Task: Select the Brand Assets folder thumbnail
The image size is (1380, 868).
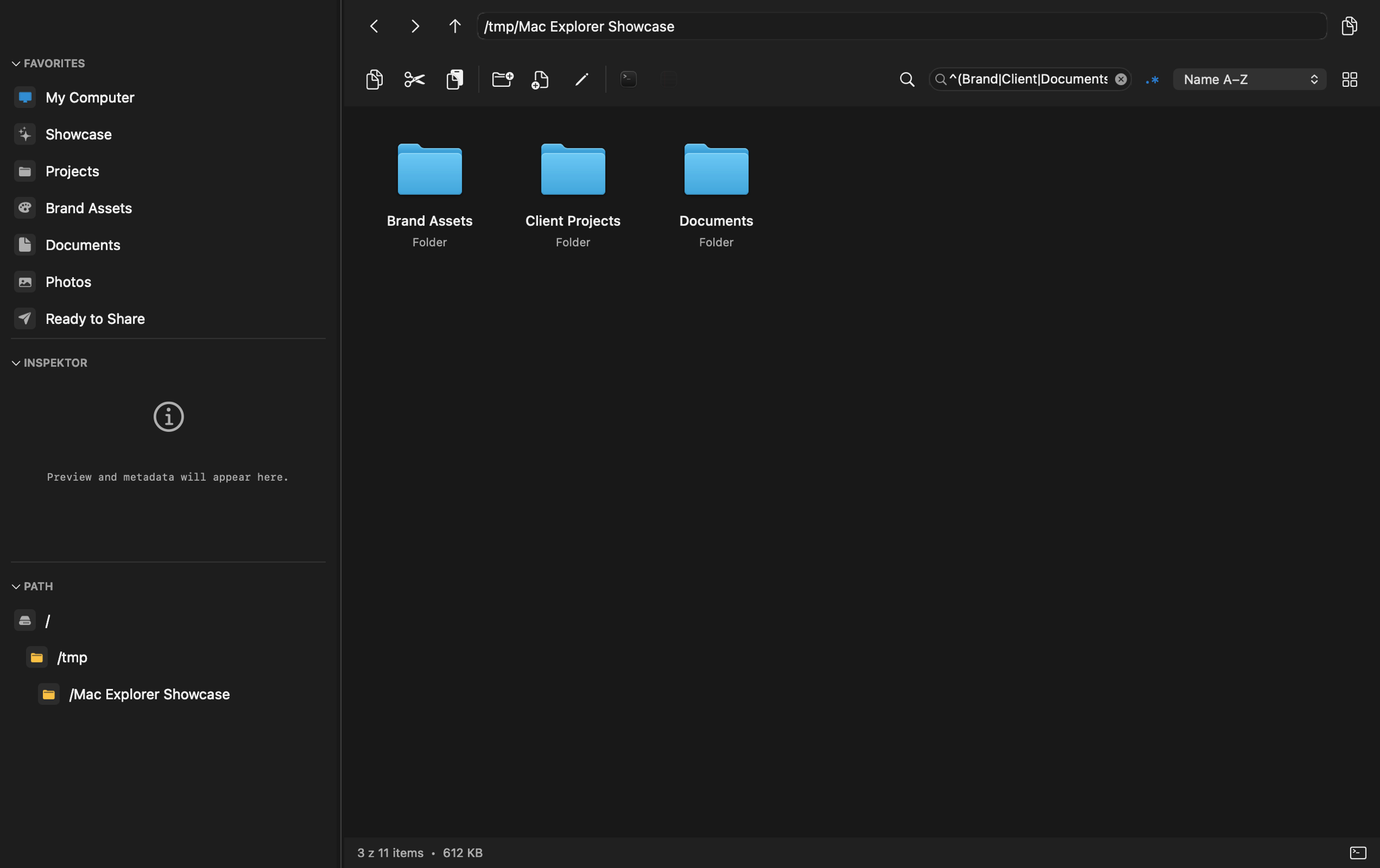Action: [429, 170]
